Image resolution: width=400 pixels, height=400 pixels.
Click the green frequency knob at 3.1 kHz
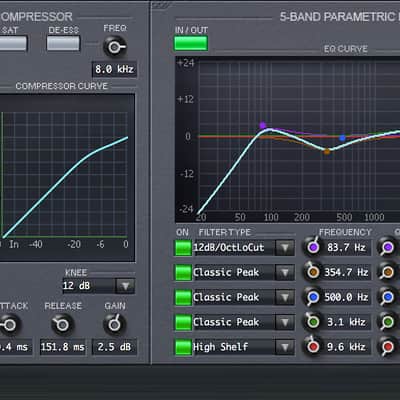(313, 322)
